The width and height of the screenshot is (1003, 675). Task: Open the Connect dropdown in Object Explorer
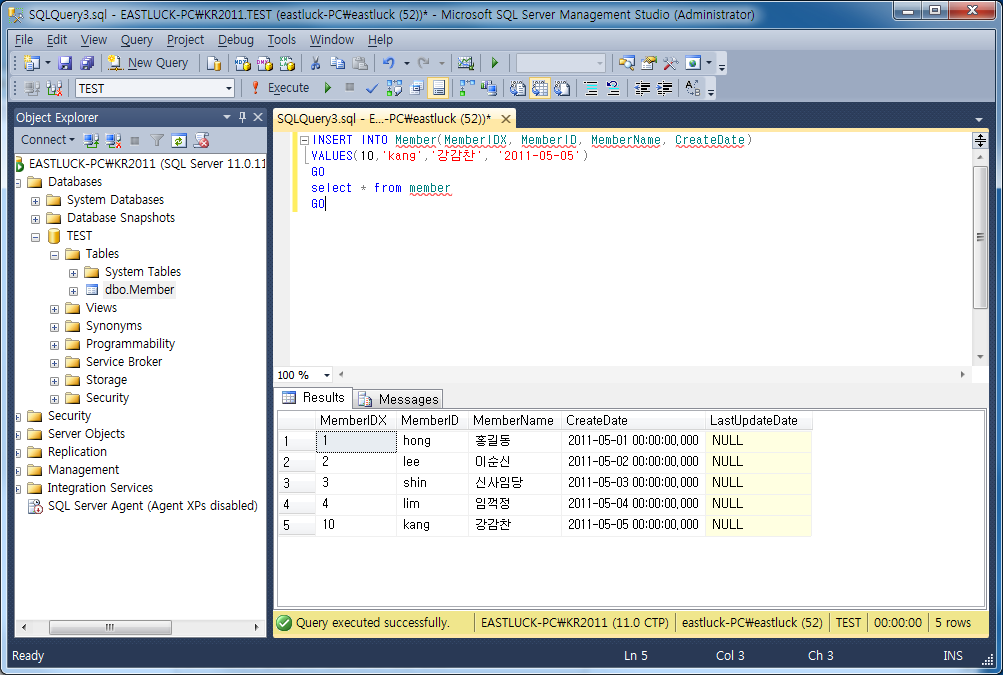click(x=47, y=140)
